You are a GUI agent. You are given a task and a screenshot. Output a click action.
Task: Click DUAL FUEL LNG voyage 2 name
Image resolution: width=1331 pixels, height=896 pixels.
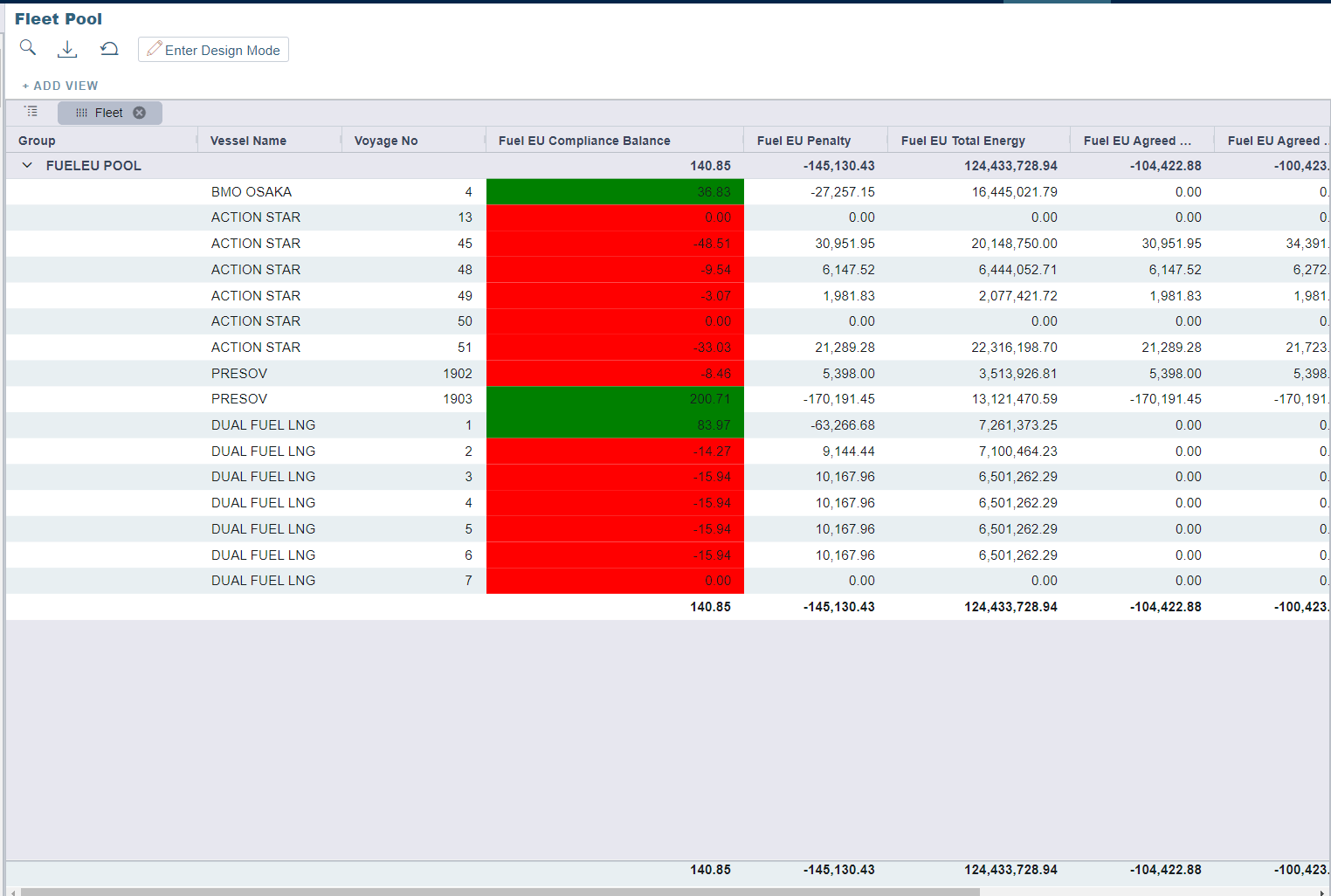pos(263,451)
